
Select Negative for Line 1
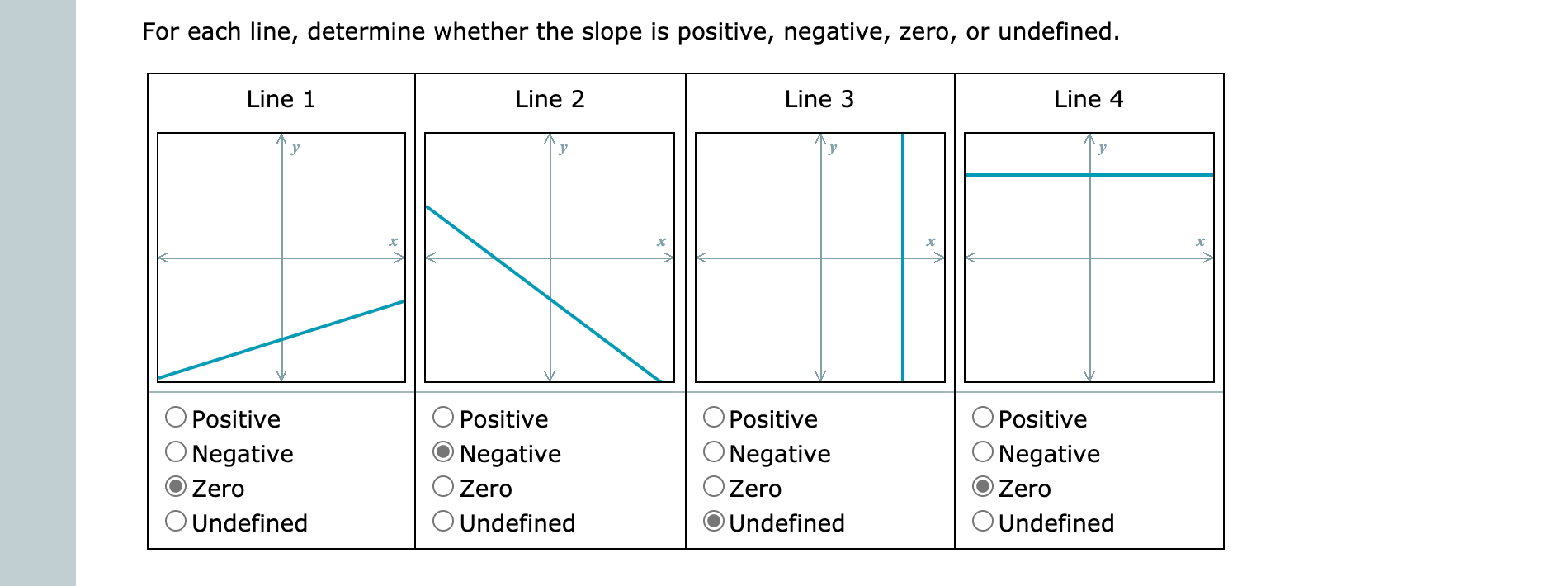(x=176, y=452)
